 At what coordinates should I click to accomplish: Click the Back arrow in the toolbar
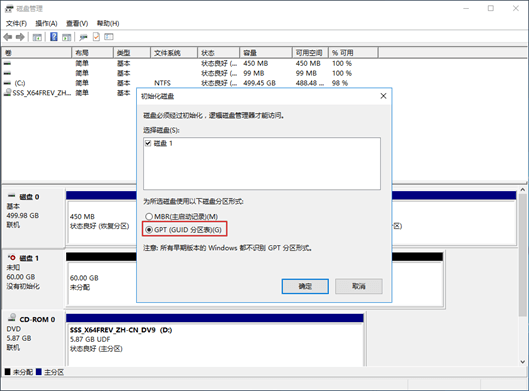(8, 37)
